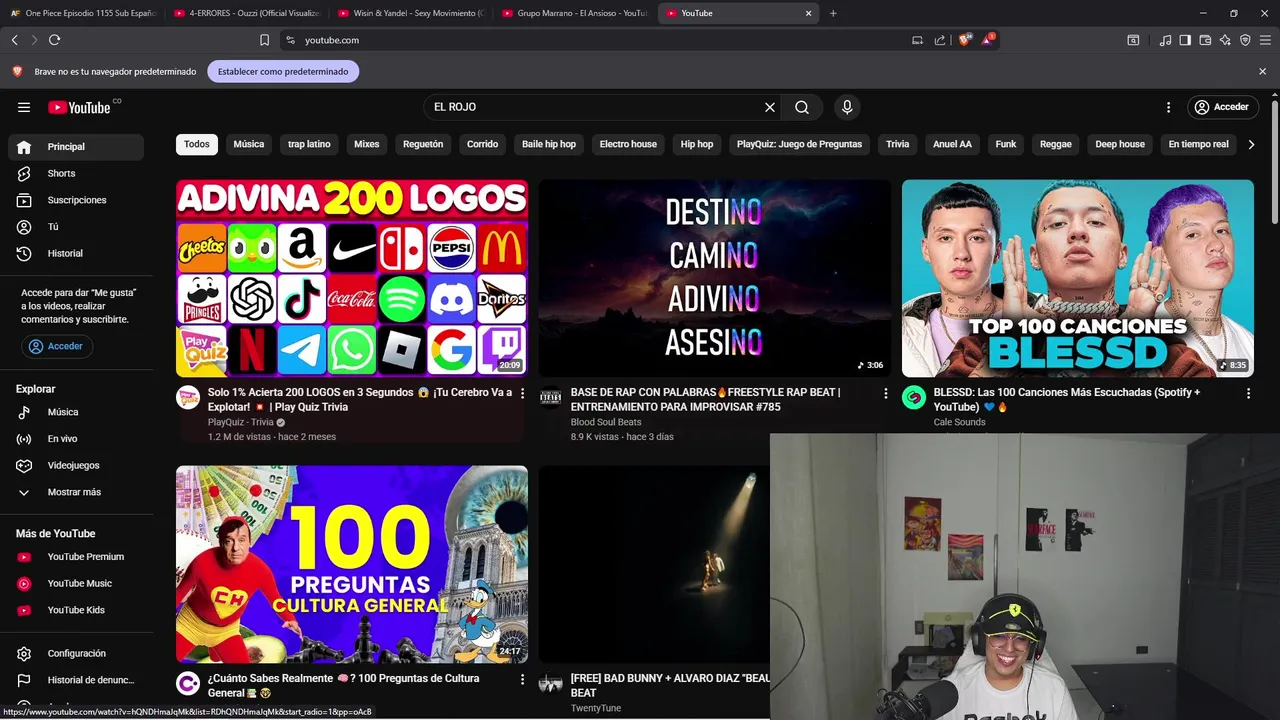This screenshot has width=1280, height=720.
Task: Open Videojuegos under Explorar
Action: point(76,465)
